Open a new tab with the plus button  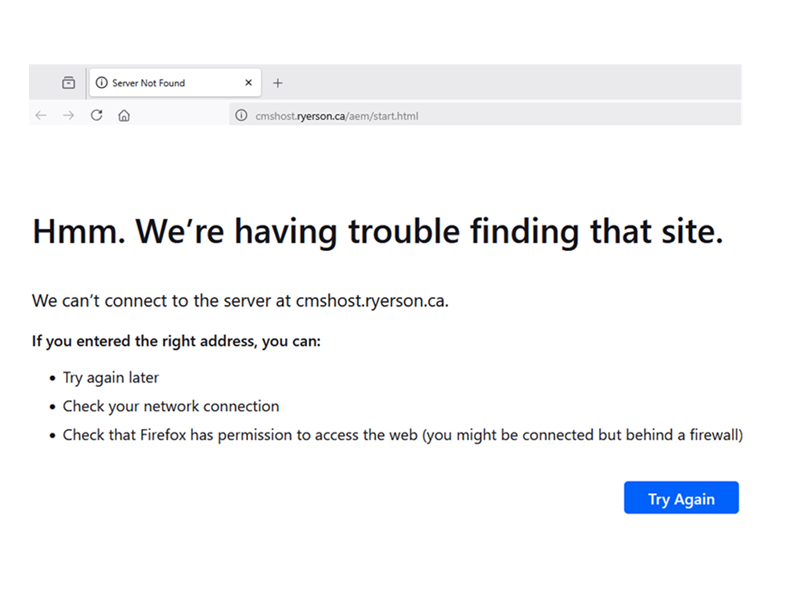click(x=278, y=83)
